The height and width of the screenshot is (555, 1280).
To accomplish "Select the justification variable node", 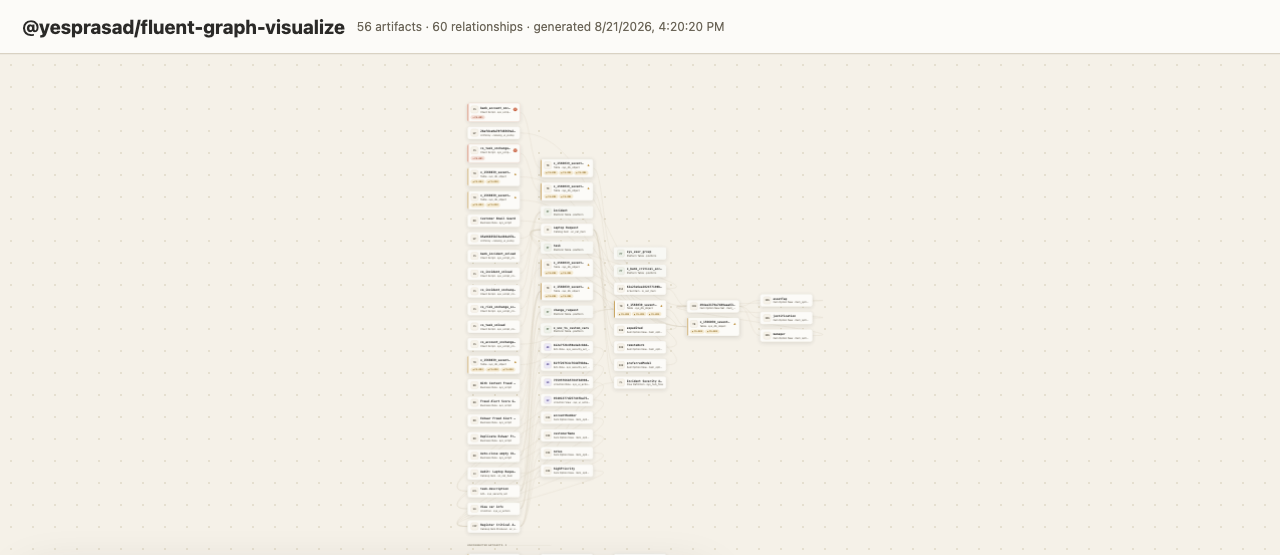I will tap(786, 317).
